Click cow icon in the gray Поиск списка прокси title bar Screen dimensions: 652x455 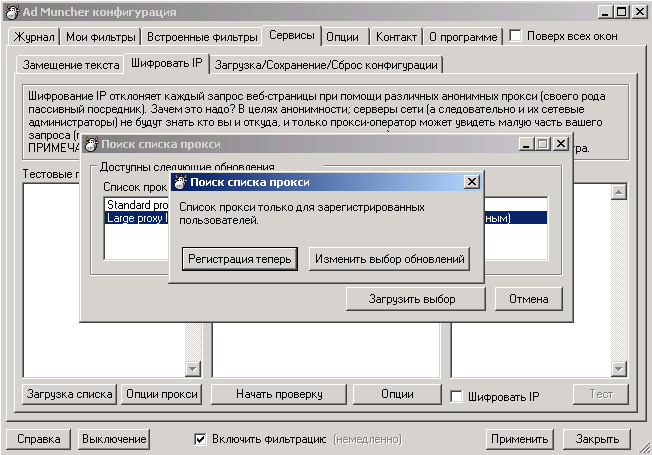91,144
